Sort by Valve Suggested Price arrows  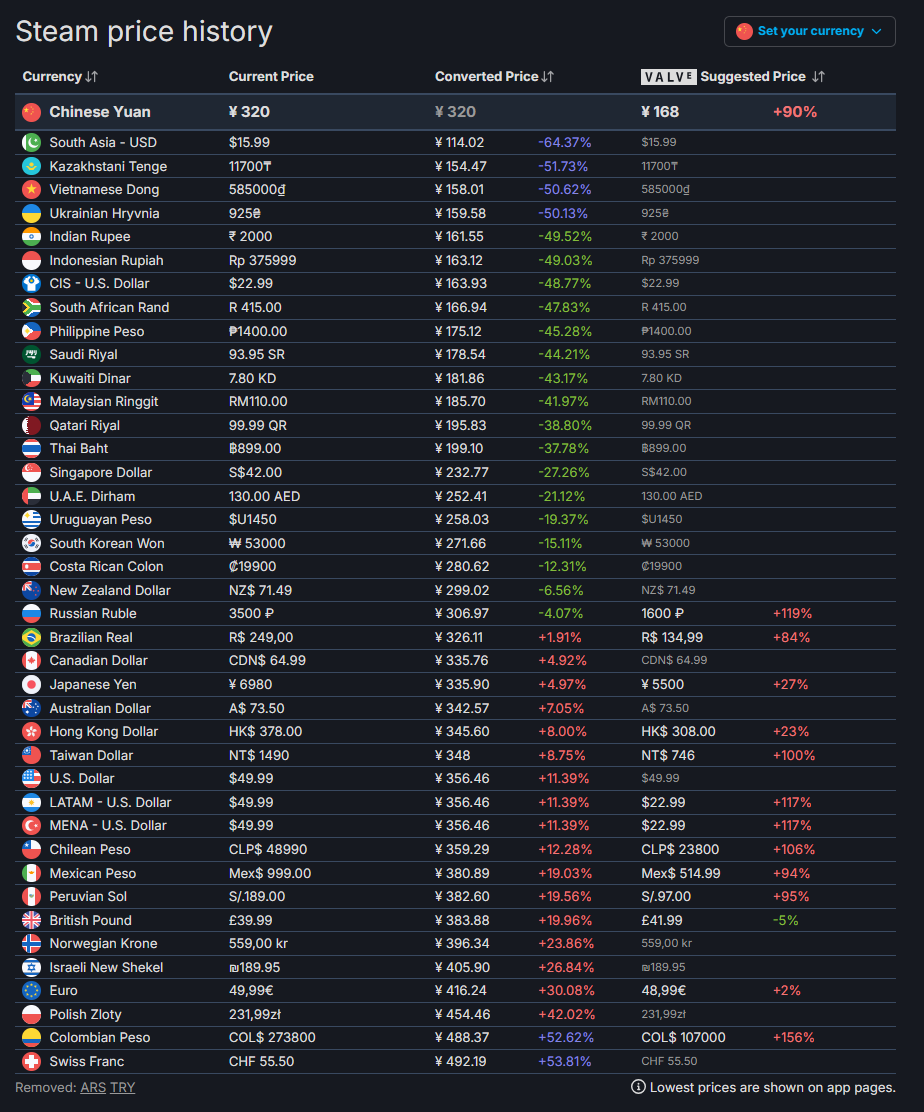pos(818,77)
